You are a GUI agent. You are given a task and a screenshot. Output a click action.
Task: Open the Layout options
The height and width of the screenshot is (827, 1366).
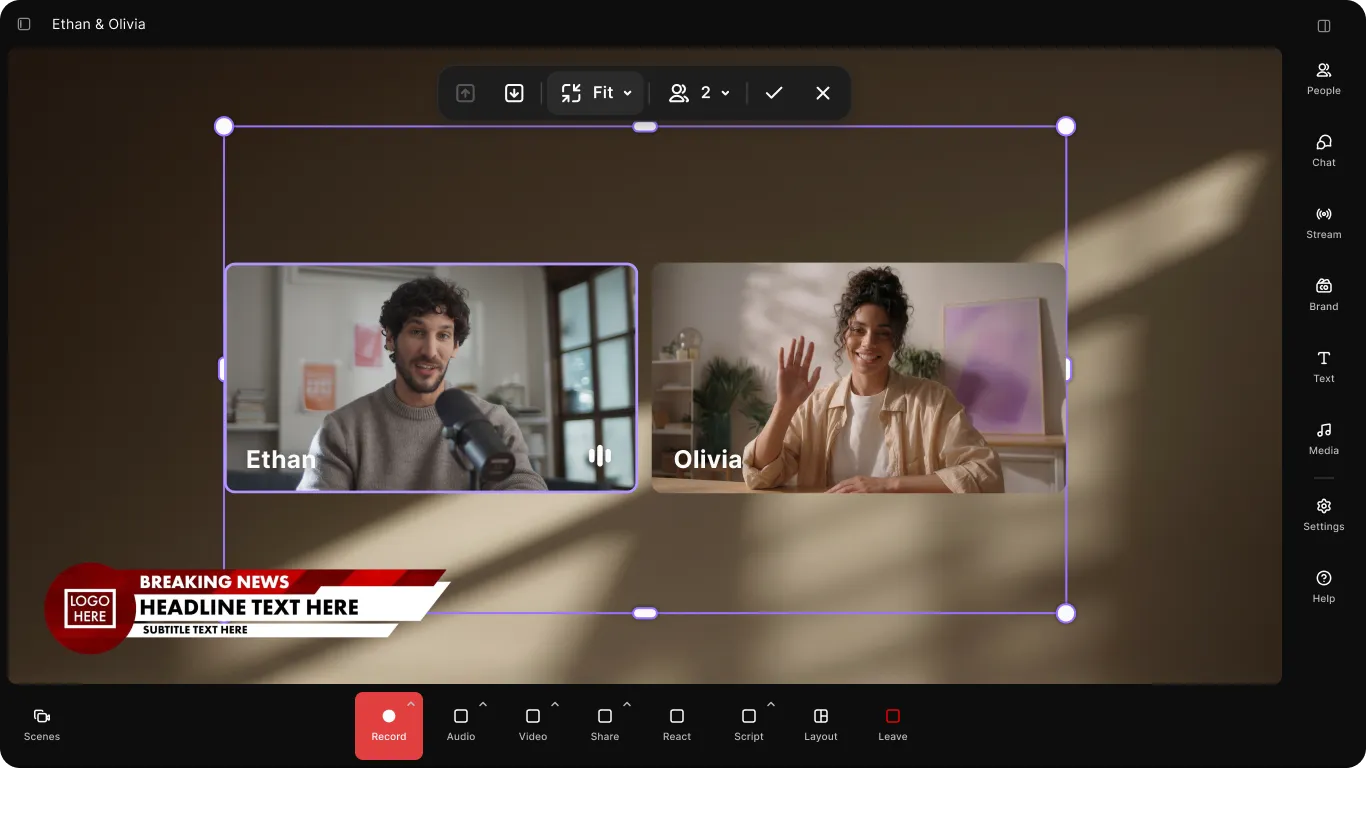click(821, 726)
